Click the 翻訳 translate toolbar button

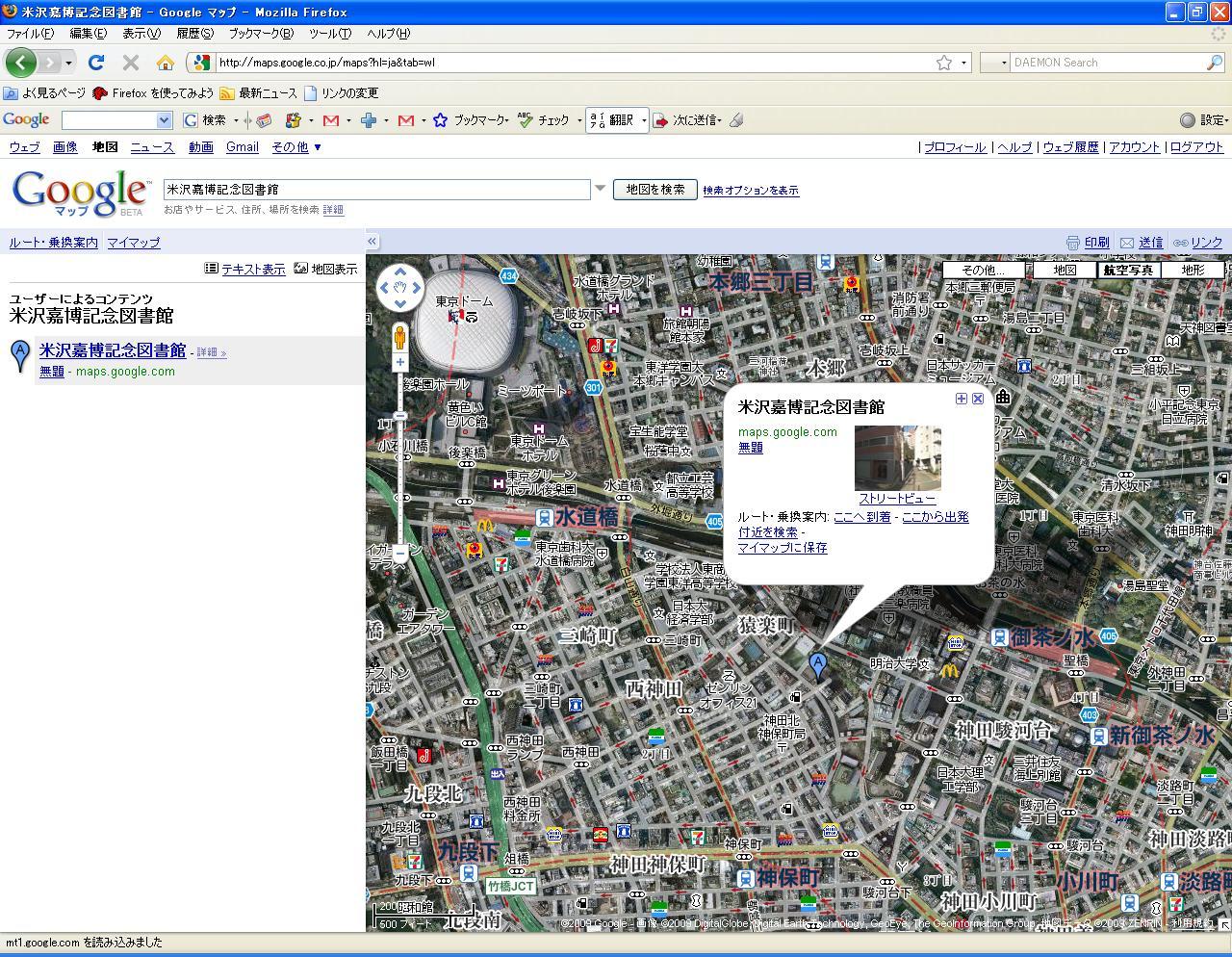612,120
